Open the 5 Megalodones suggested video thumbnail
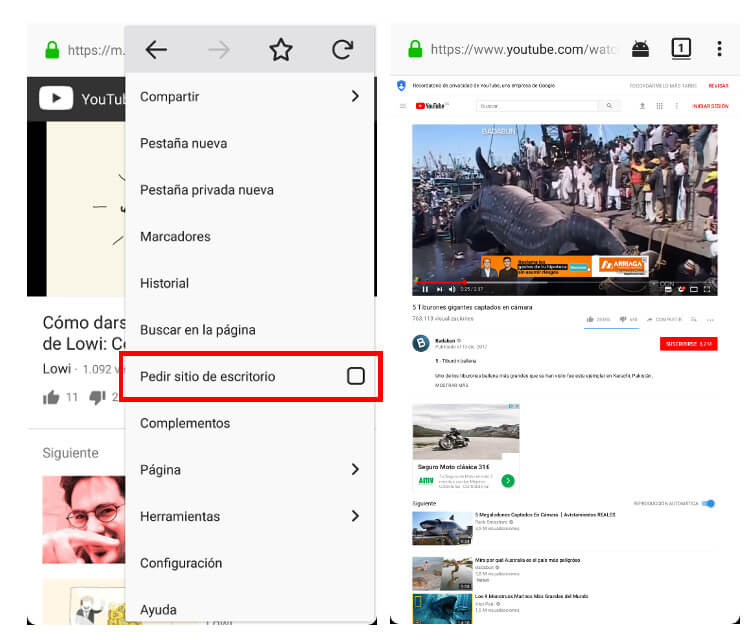The width and height of the screenshot is (750, 640). pos(442,528)
